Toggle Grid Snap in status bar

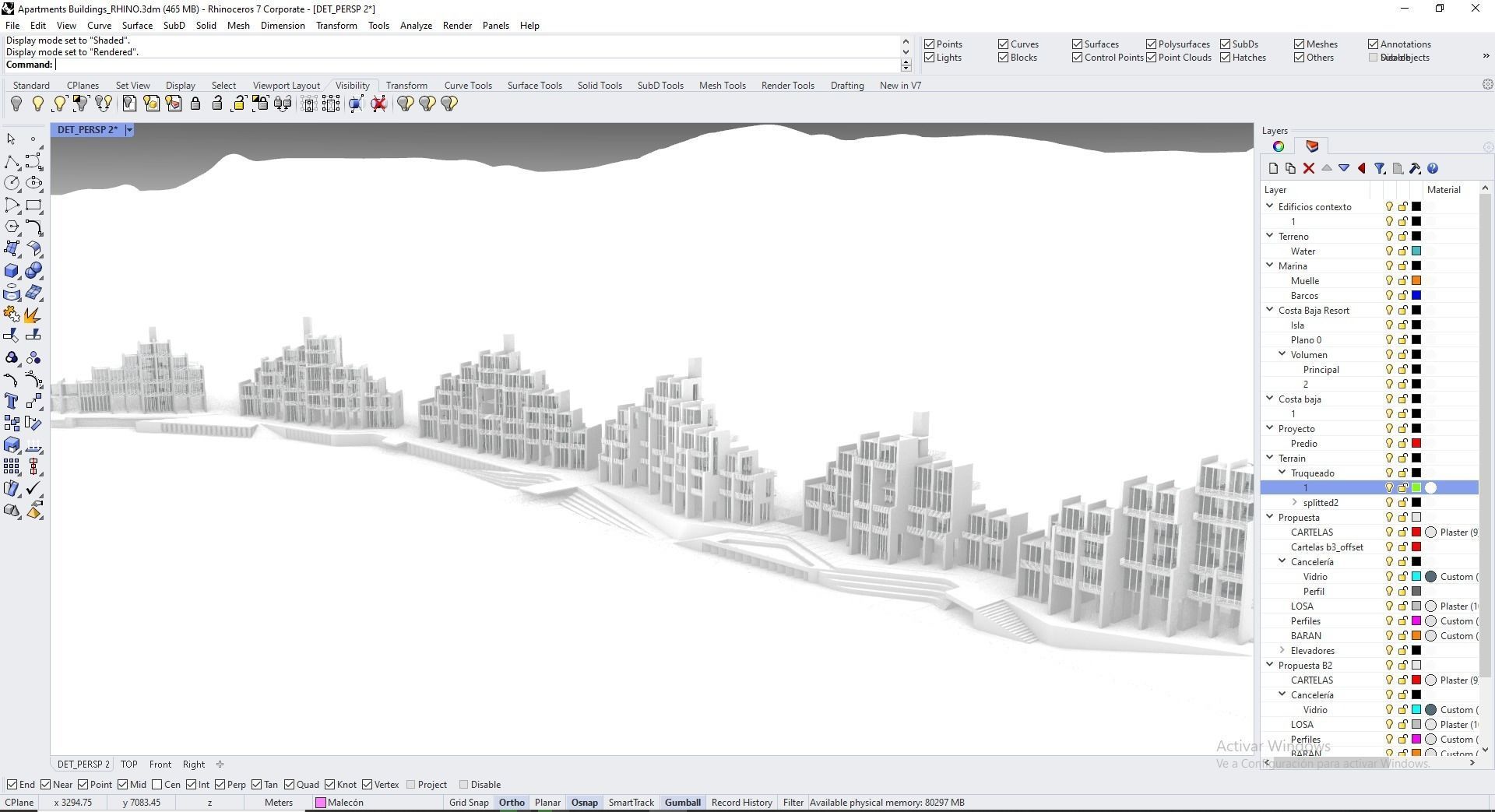tap(469, 803)
